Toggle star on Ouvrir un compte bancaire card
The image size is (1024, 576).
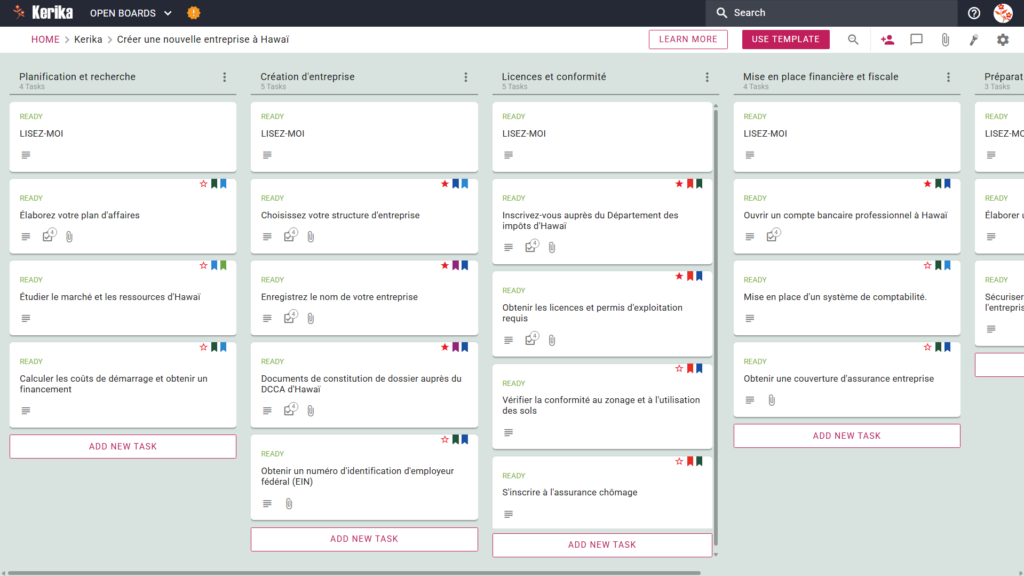(x=927, y=184)
